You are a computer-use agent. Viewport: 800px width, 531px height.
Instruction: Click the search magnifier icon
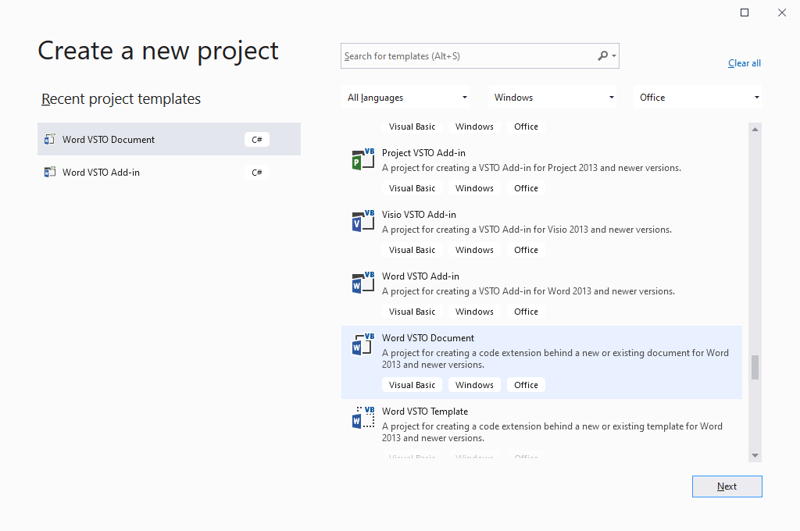coord(603,56)
